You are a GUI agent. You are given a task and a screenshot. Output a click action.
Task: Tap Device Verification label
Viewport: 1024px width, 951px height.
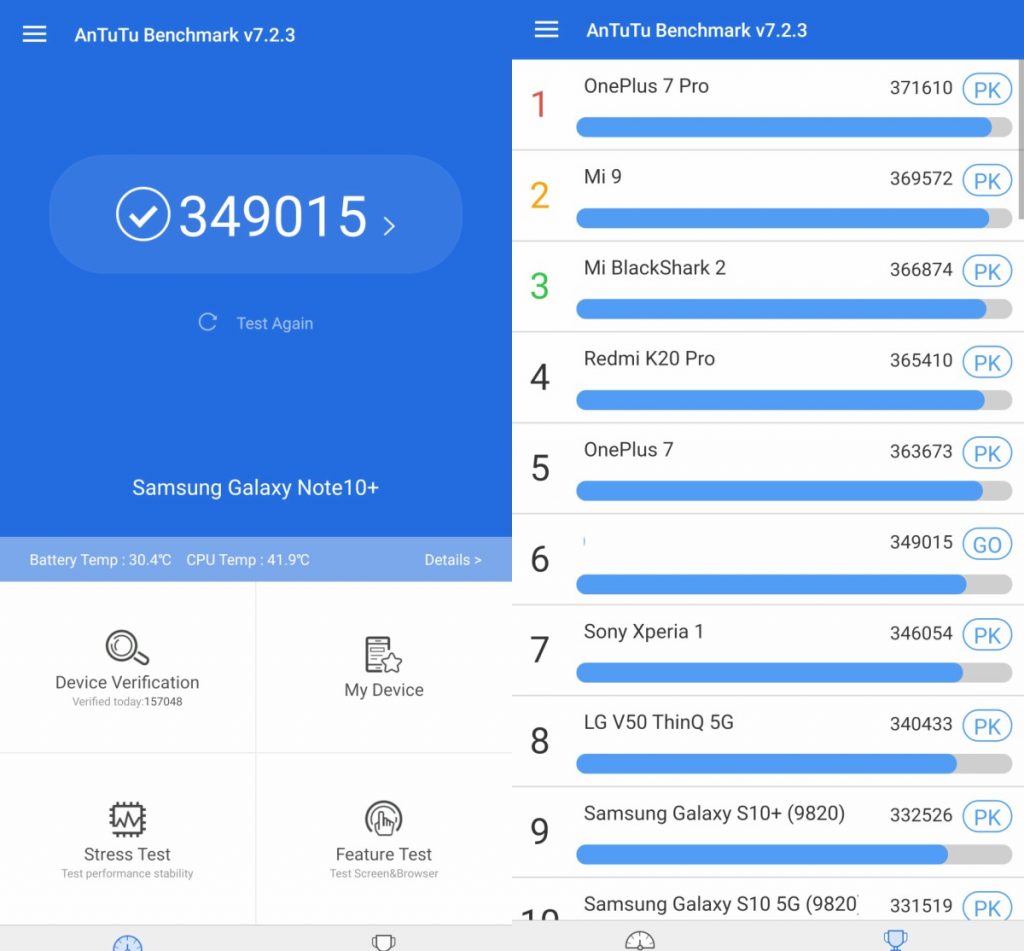pos(127,682)
